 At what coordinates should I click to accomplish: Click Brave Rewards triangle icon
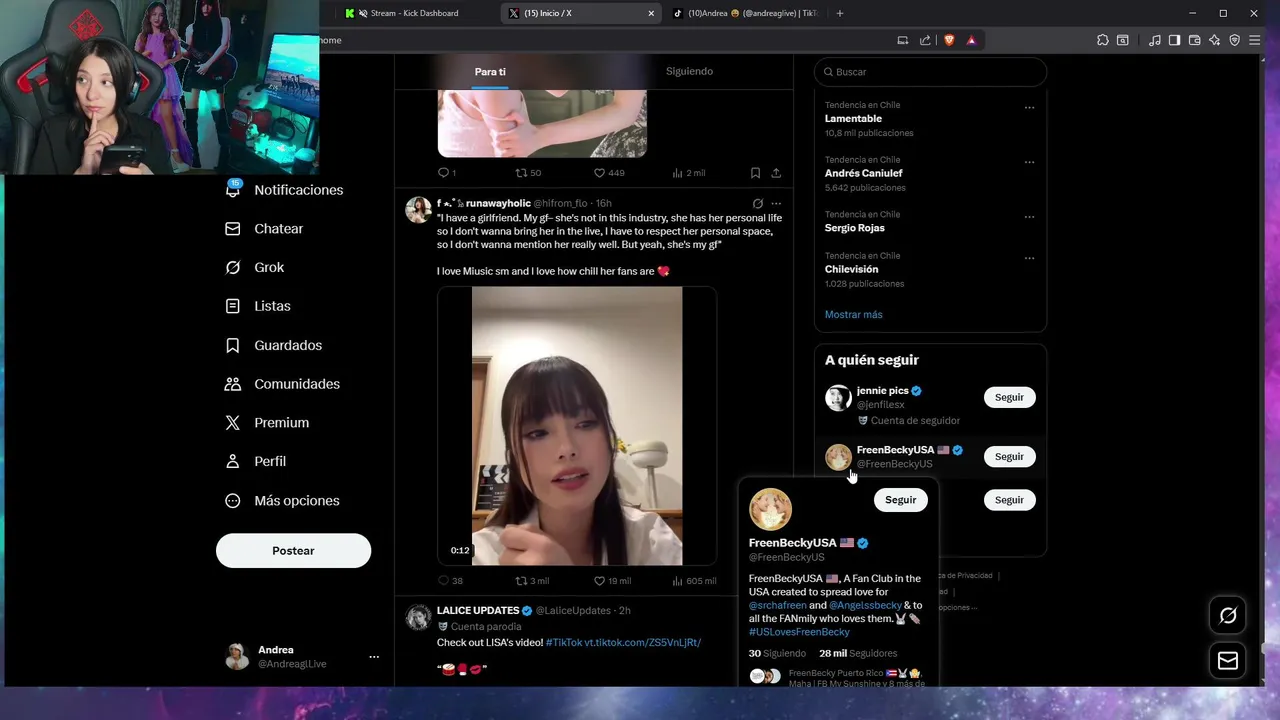[x=971, y=40]
